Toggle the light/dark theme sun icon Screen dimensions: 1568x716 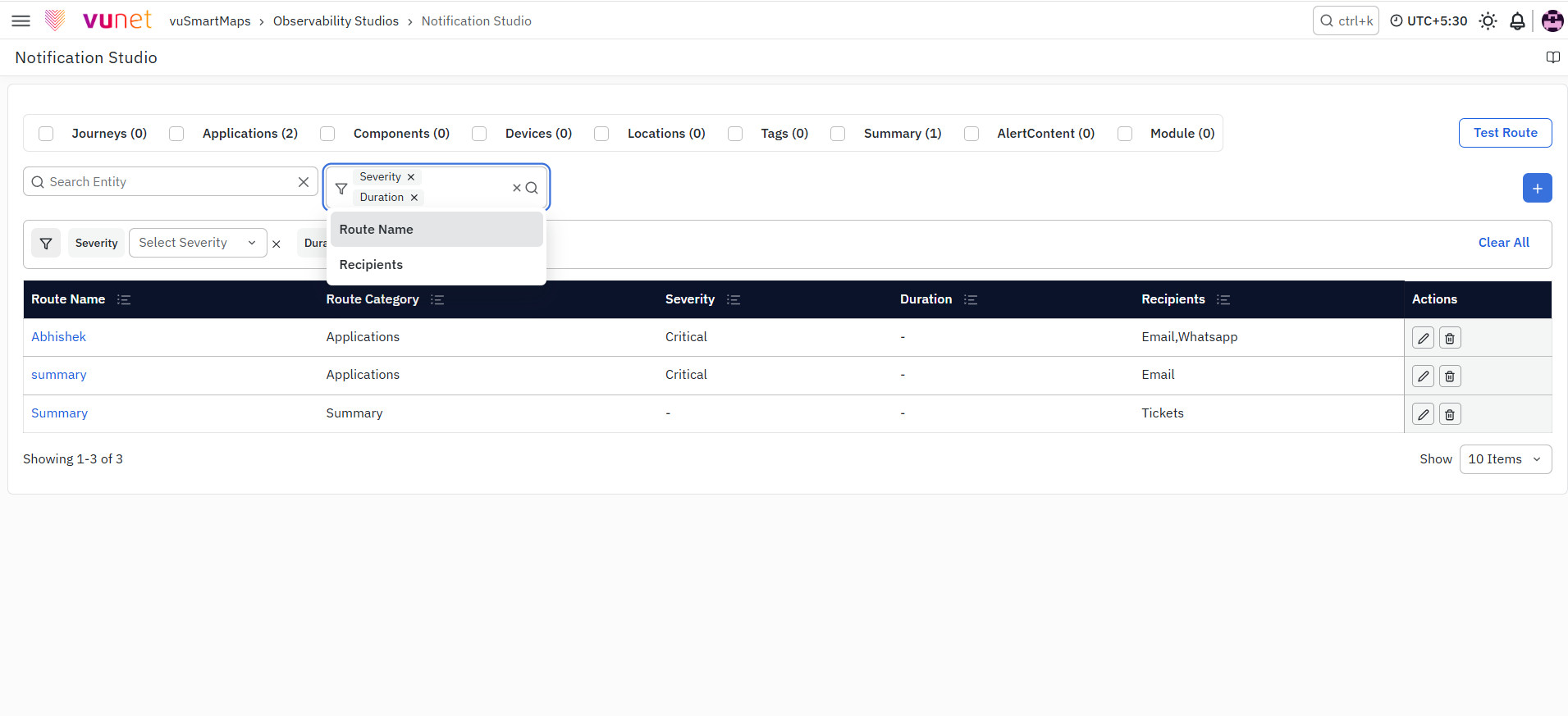[1488, 21]
